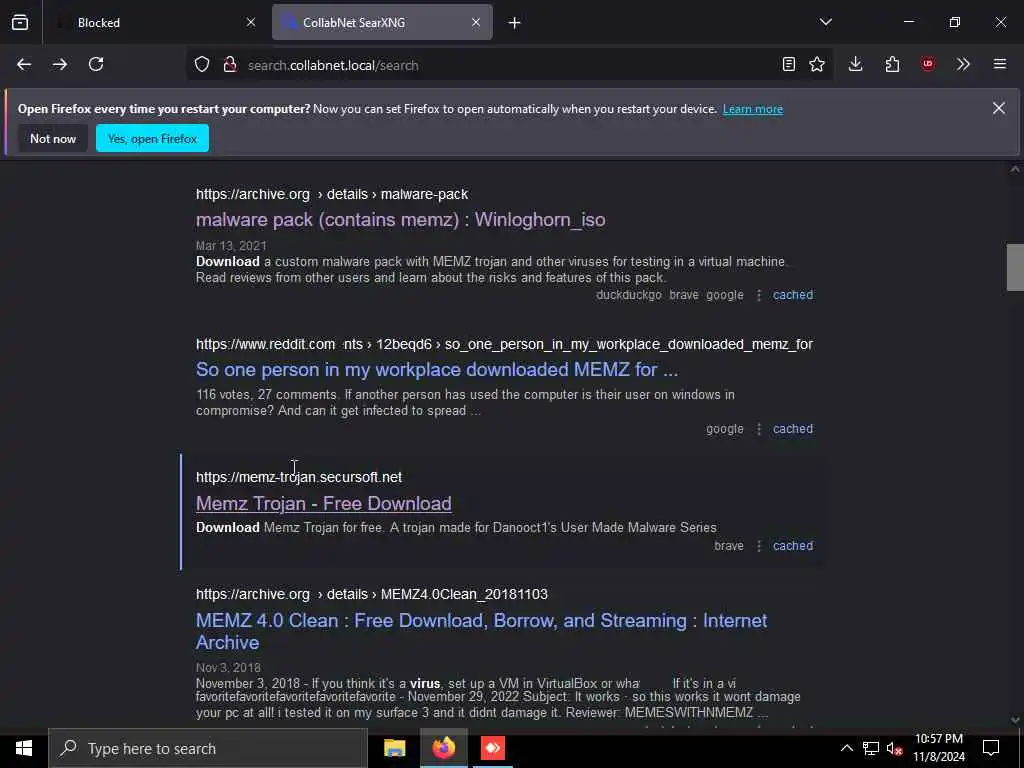Click the insecure connection padlock icon
Screen dimensions: 1024x768
(x=229, y=64)
